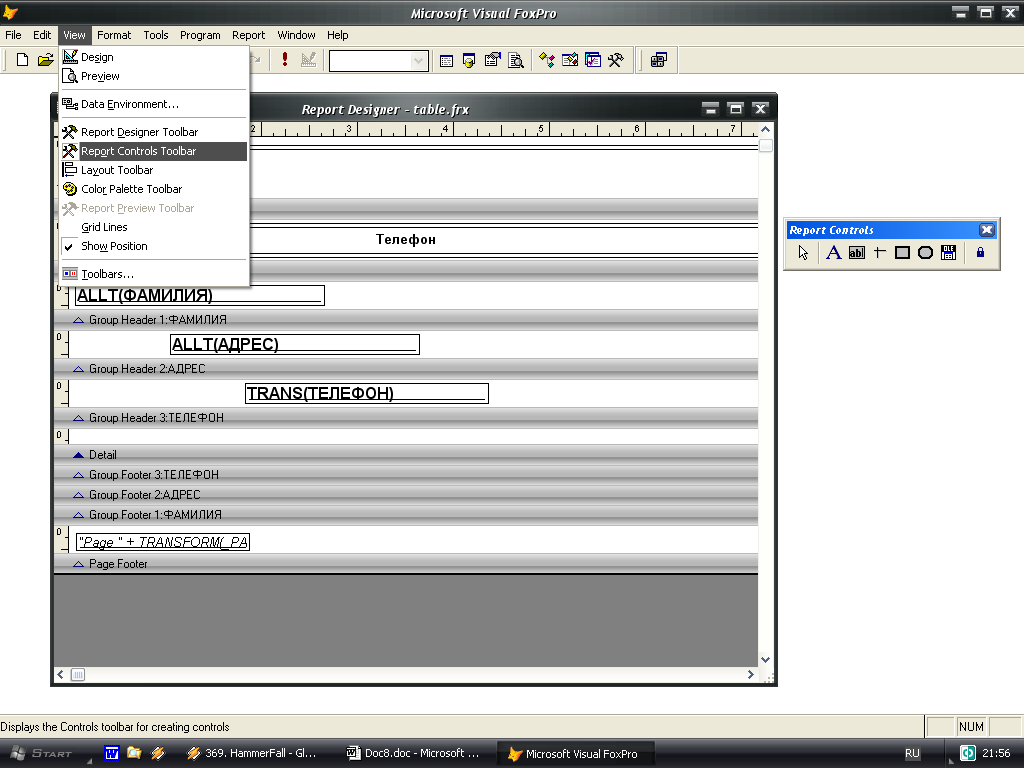Toggle Grid Lines in View menu

pyautogui.click(x=154, y=227)
